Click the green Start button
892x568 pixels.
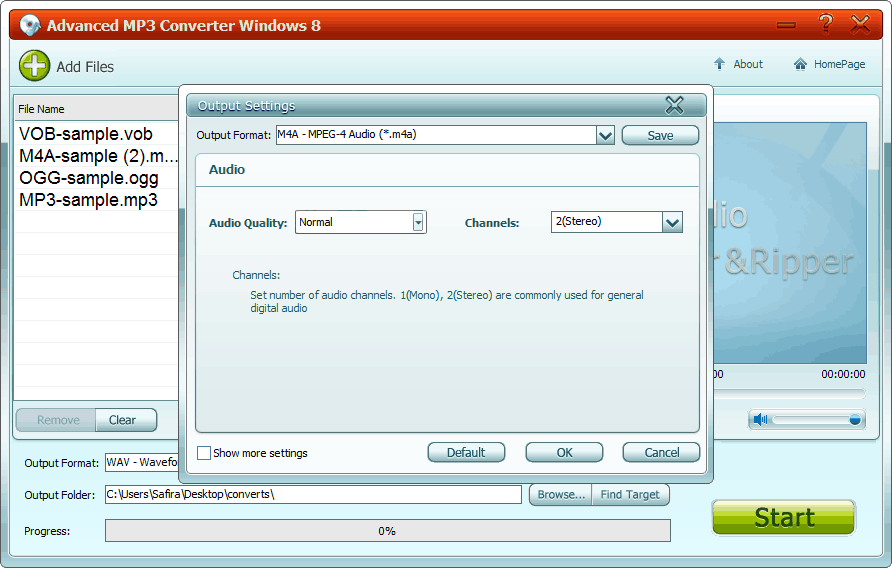coord(784,517)
